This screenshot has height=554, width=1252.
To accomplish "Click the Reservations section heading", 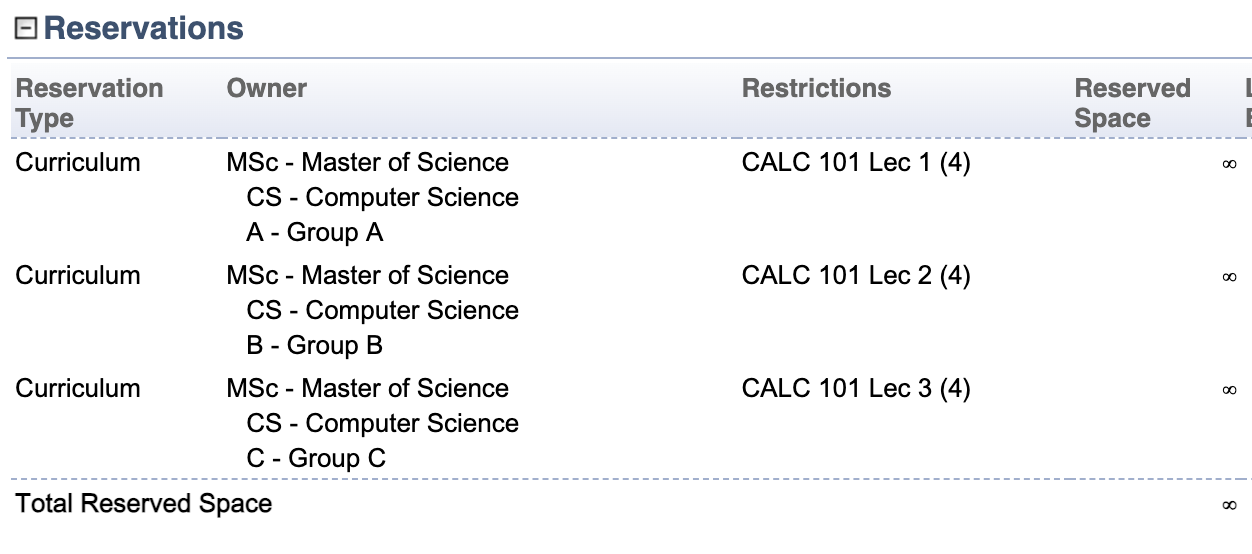I will (144, 28).
